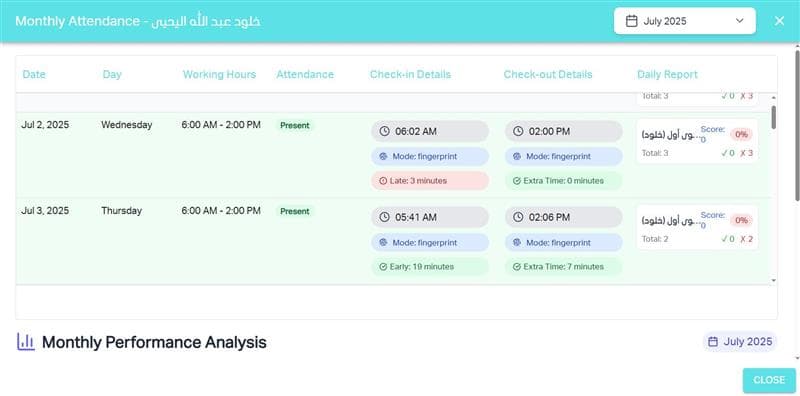
Task: Click clock icon beside 02:00 PM check-out
Action: coord(518,131)
